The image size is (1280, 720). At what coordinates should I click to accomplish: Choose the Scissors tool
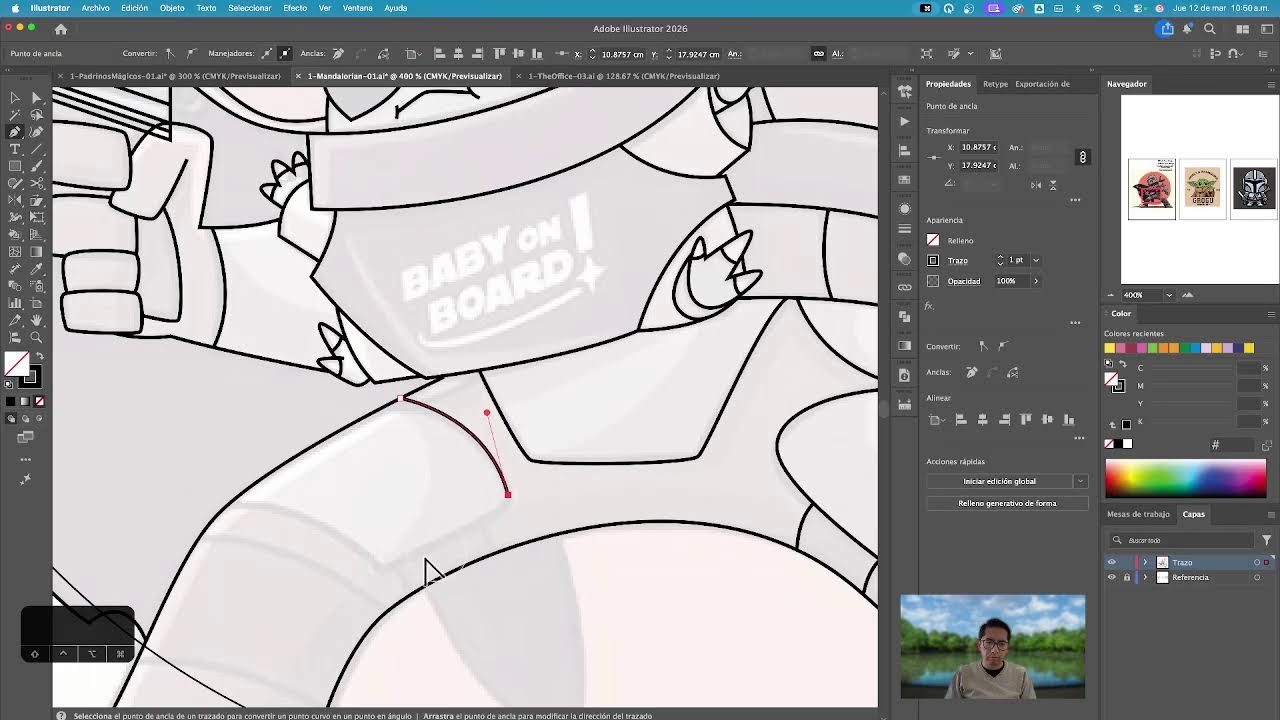point(37,183)
